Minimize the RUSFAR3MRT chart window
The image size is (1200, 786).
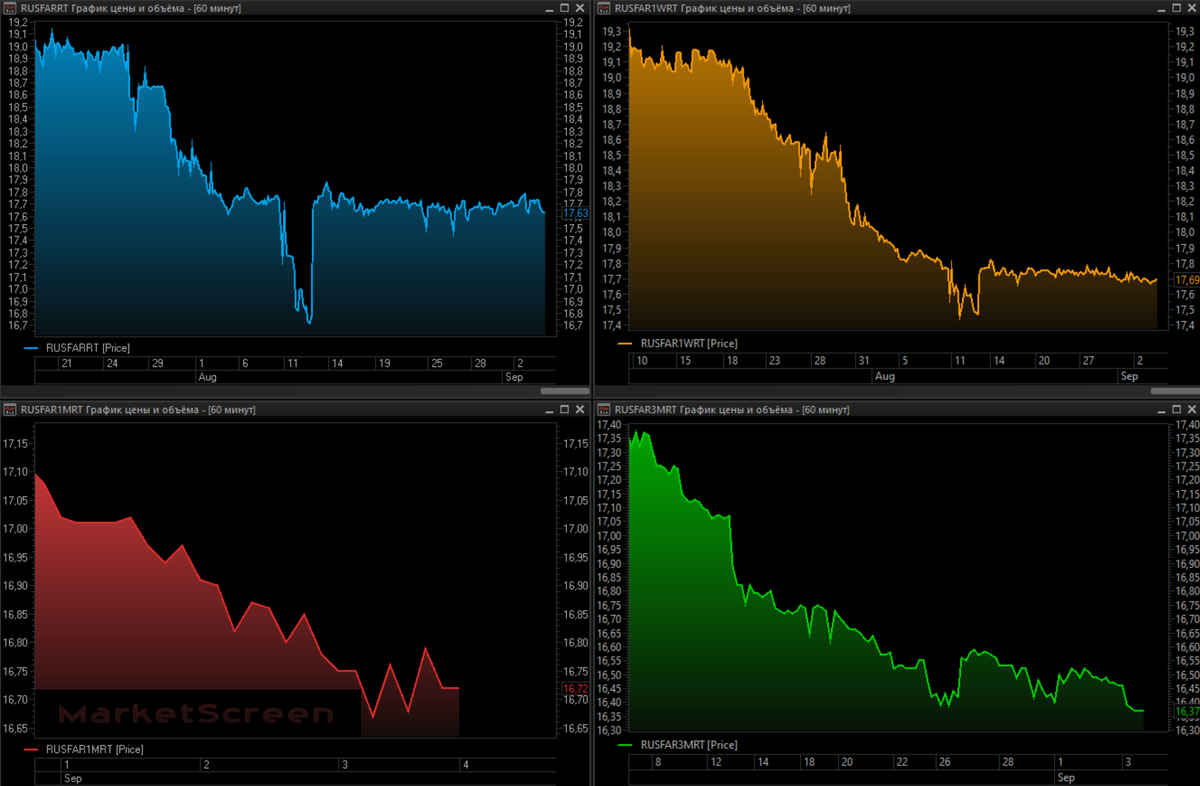1160,410
